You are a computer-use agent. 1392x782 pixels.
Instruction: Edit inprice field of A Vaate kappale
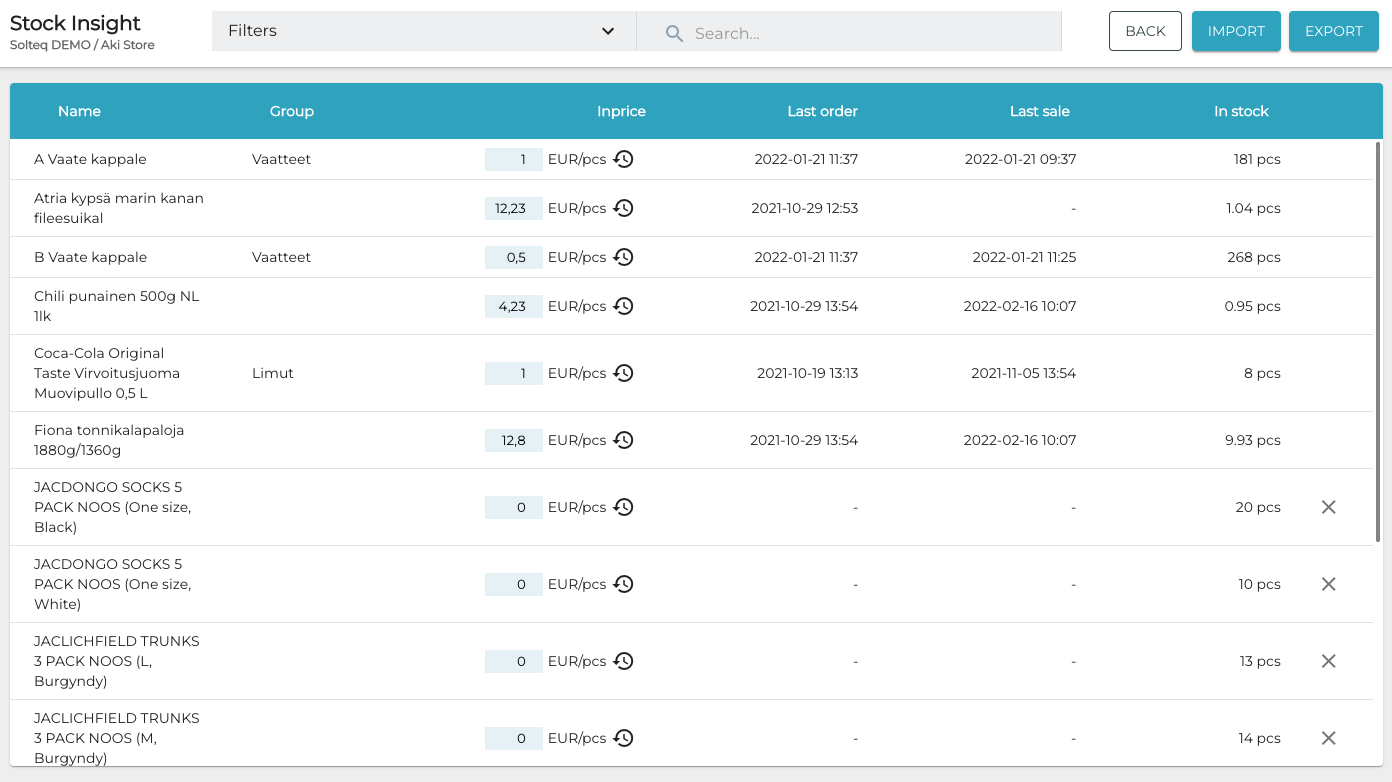[514, 159]
